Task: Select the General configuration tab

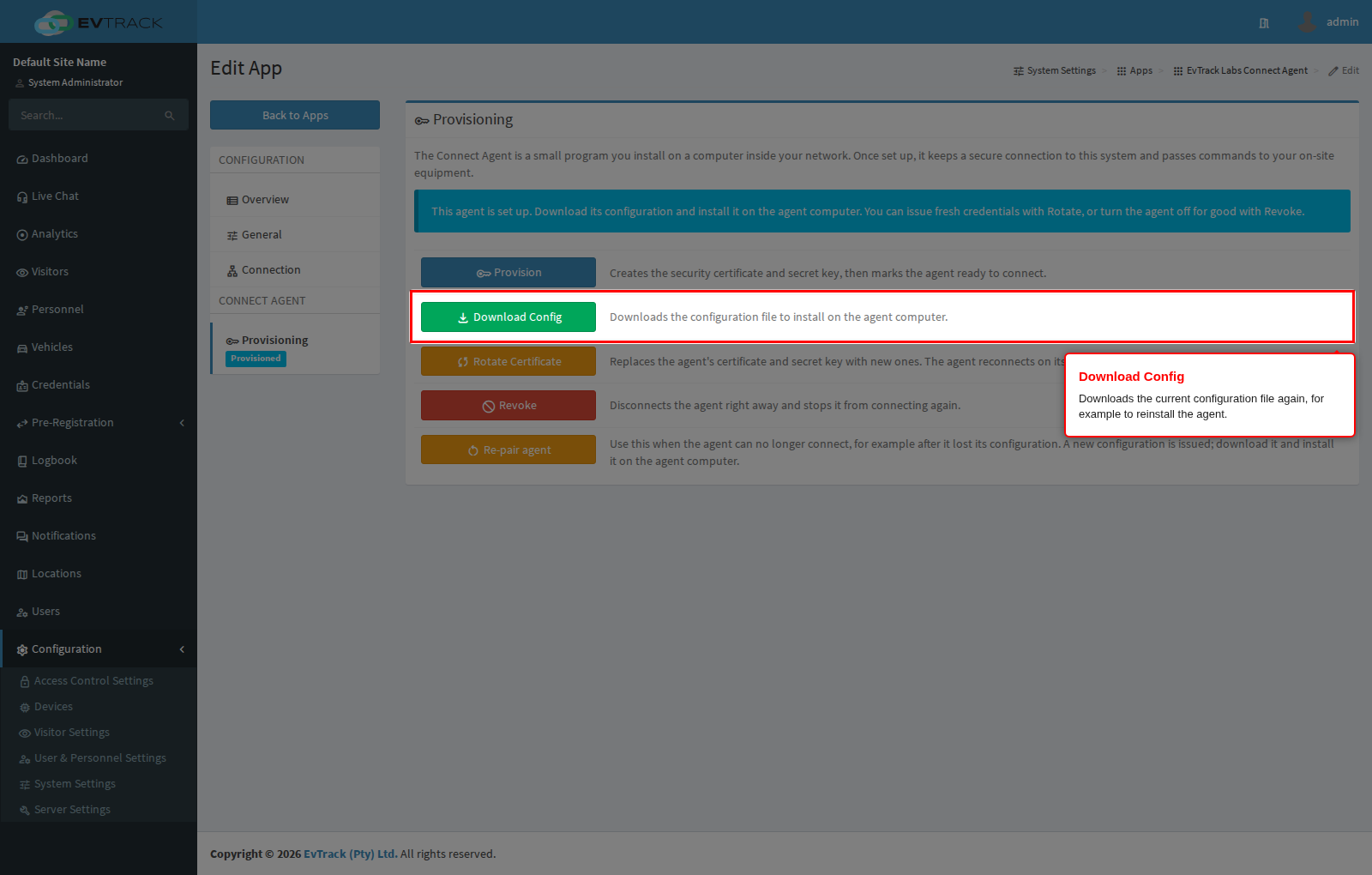Action: point(295,235)
